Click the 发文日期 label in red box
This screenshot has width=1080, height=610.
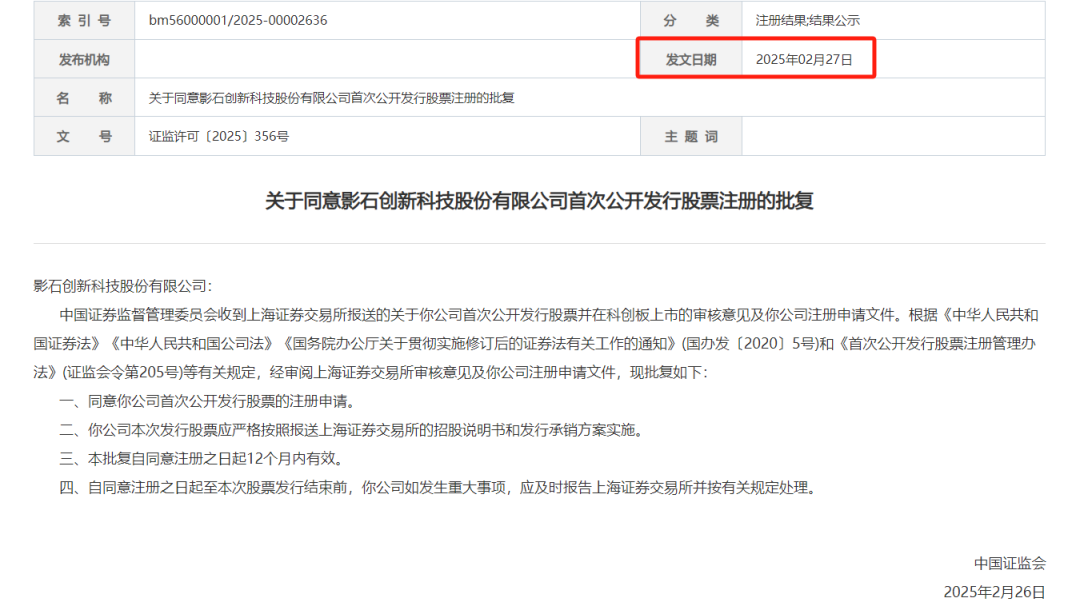point(691,60)
